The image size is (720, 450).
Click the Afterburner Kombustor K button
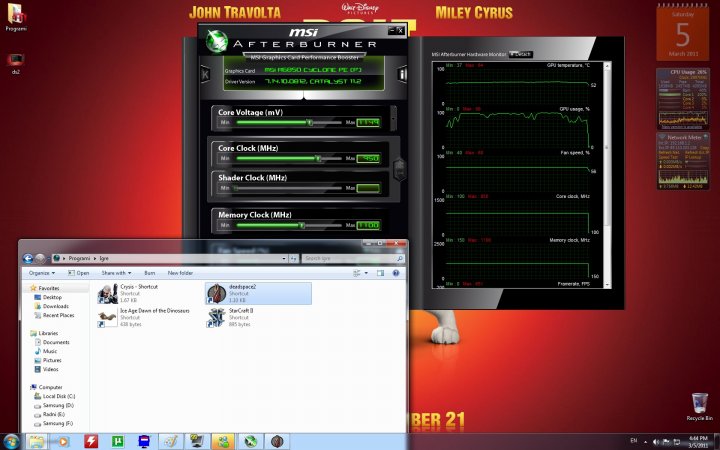205,74
